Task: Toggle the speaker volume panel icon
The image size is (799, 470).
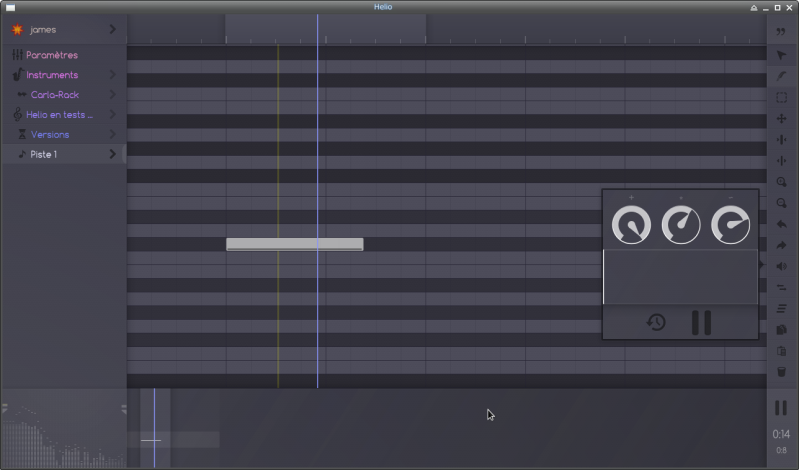Action: pyautogui.click(x=781, y=267)
